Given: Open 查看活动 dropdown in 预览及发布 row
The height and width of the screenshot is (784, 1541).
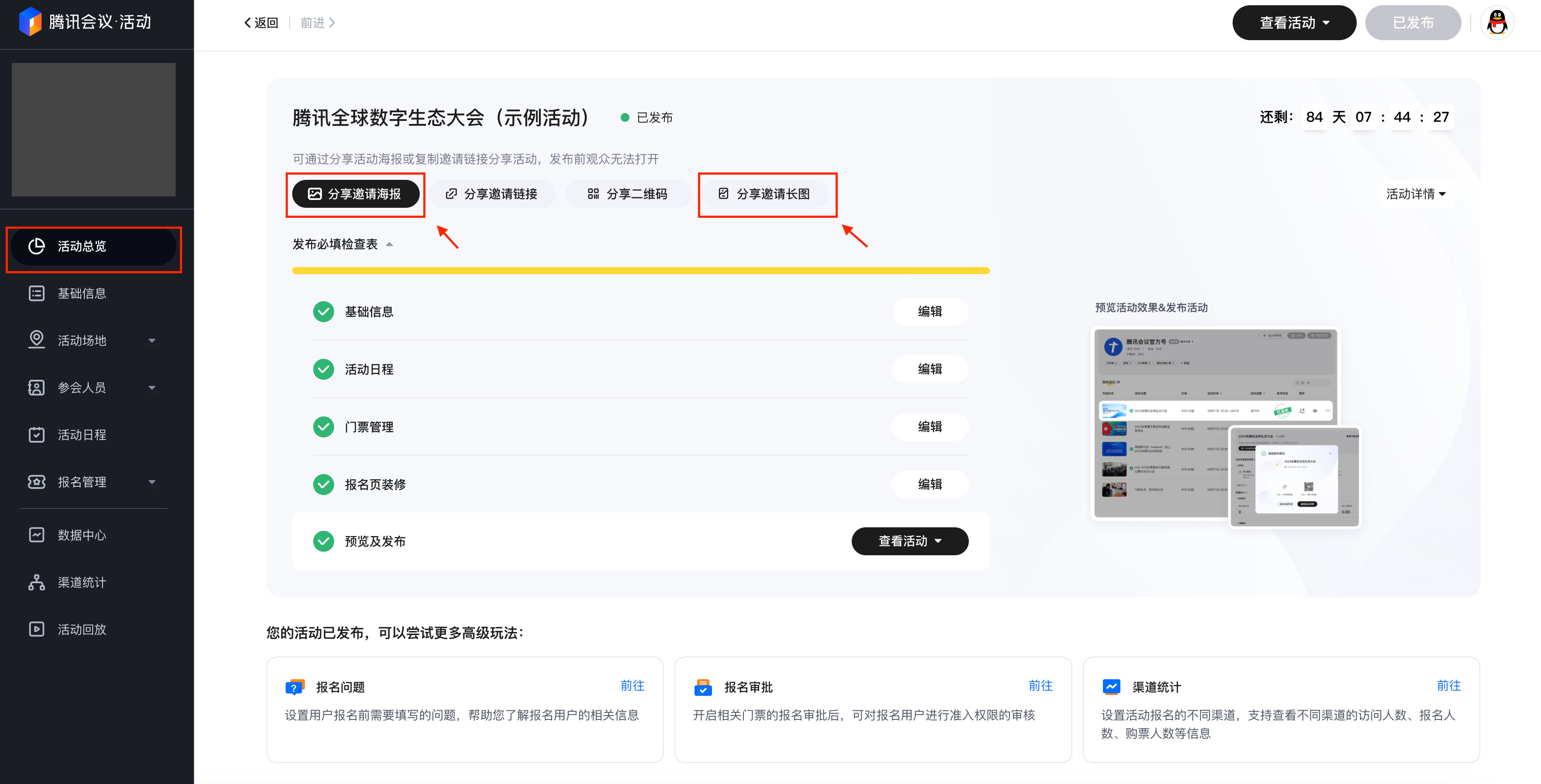Looking at the screenshot, I should [909, 541].
